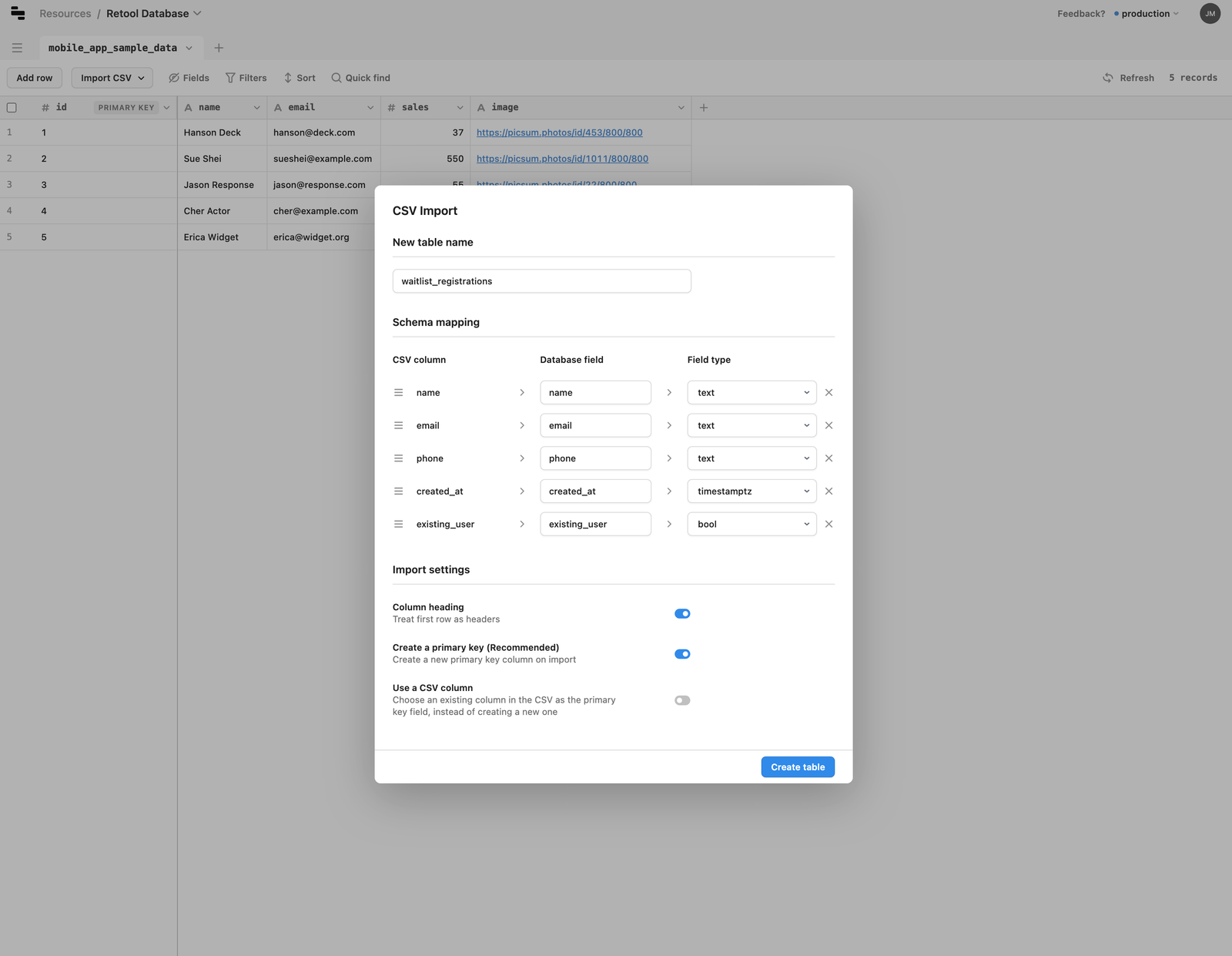Toggle Column heading switch
This screenshot has height=956, width=1232.
[x=682, y=614]
